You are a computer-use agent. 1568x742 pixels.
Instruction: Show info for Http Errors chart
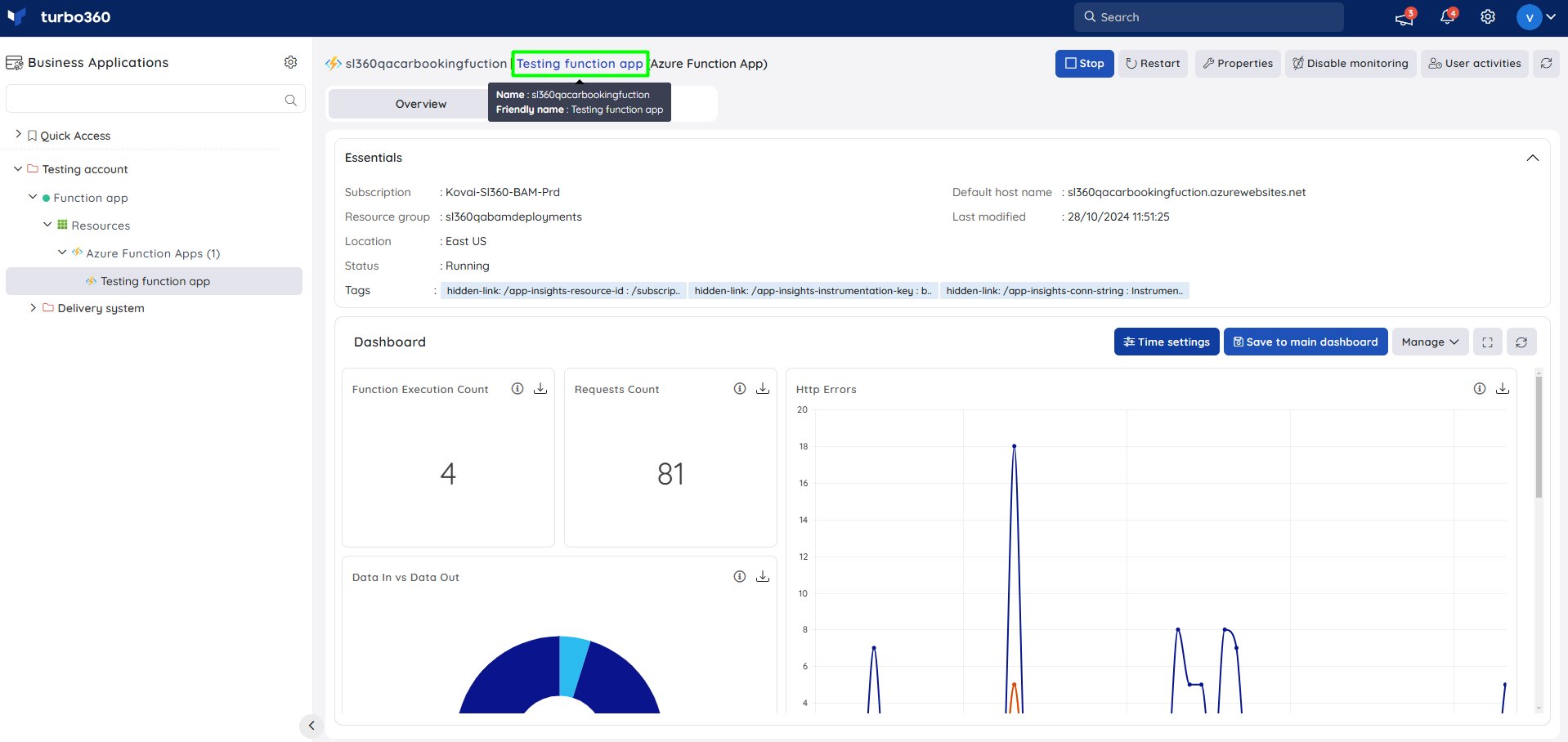tap(1480, 389)
